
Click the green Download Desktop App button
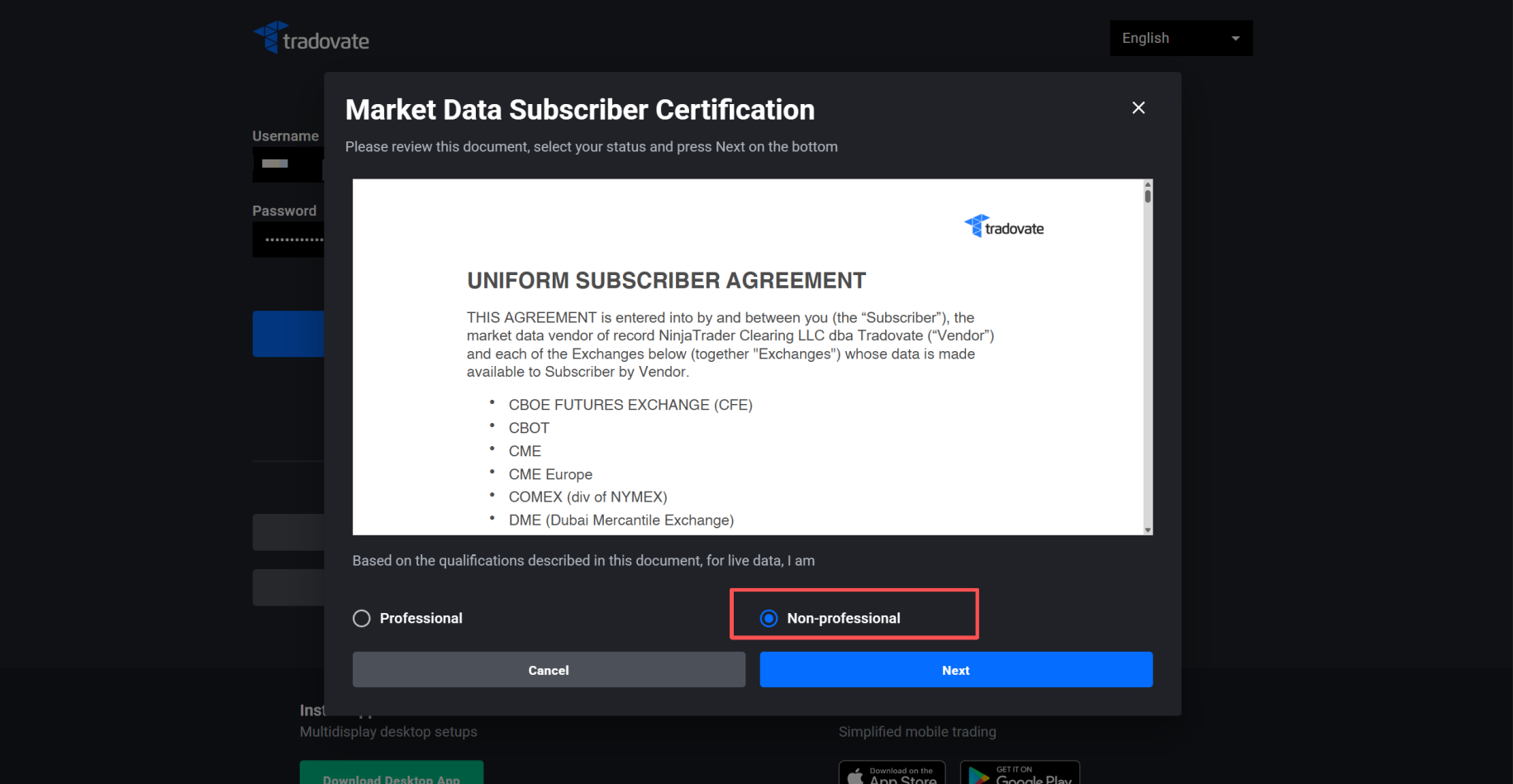click(x=391, y=774)
